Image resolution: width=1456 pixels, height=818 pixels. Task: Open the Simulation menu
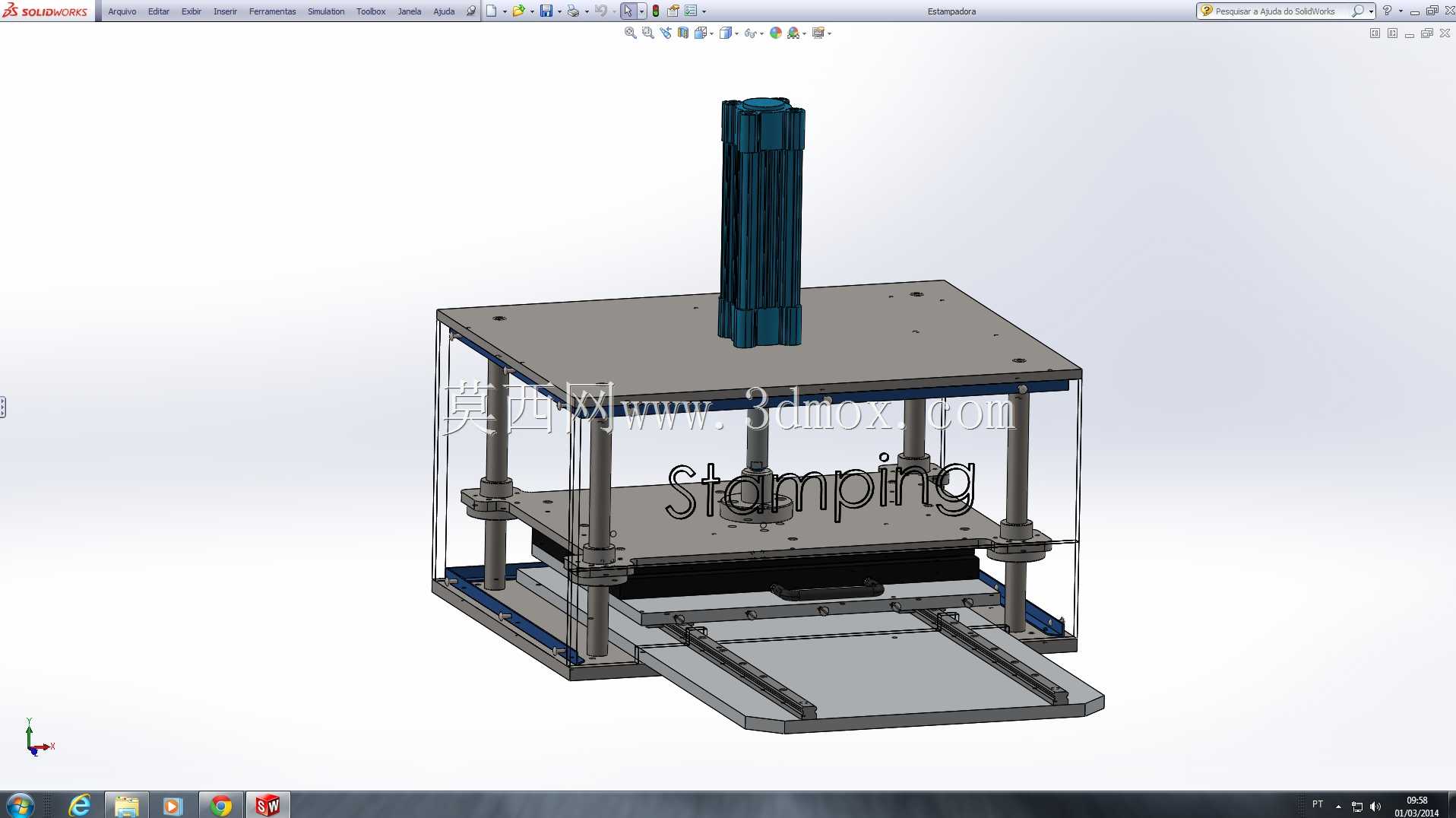(325, 11)
